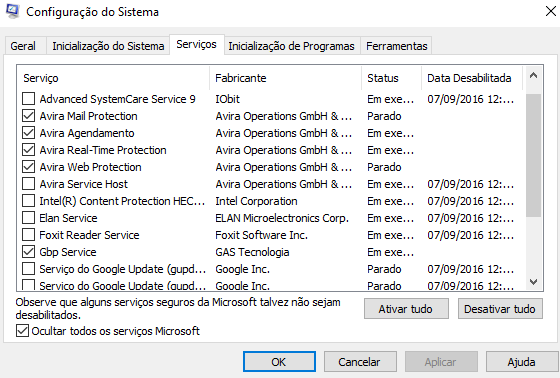The image size is (560, 378).
Task: Disable Avira Real-Time Protection checkbox
Action: (29, 150)
